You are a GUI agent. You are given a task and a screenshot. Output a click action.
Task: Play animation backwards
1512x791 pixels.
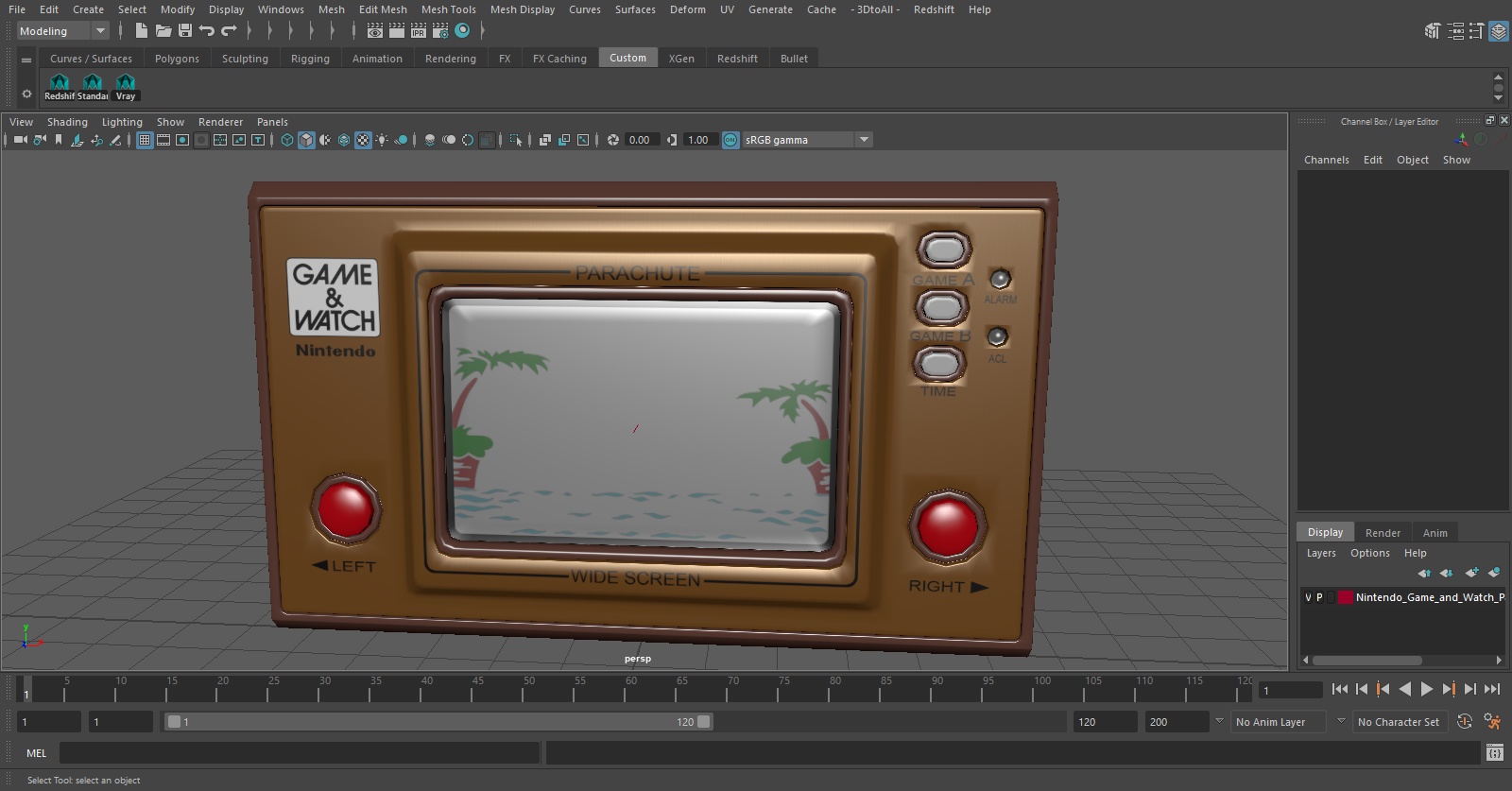click(1405, 690)
